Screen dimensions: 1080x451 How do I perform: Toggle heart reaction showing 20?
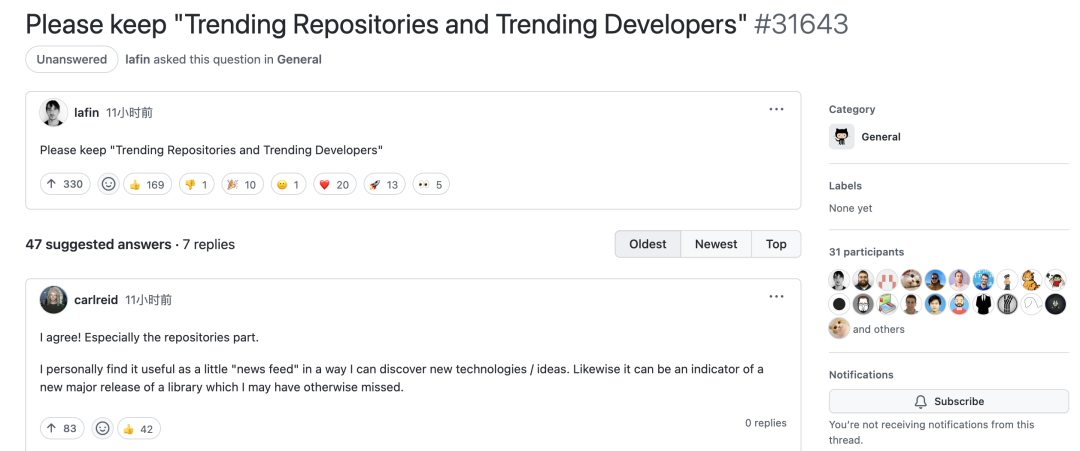pyautogui.click(x=335, y=185)
